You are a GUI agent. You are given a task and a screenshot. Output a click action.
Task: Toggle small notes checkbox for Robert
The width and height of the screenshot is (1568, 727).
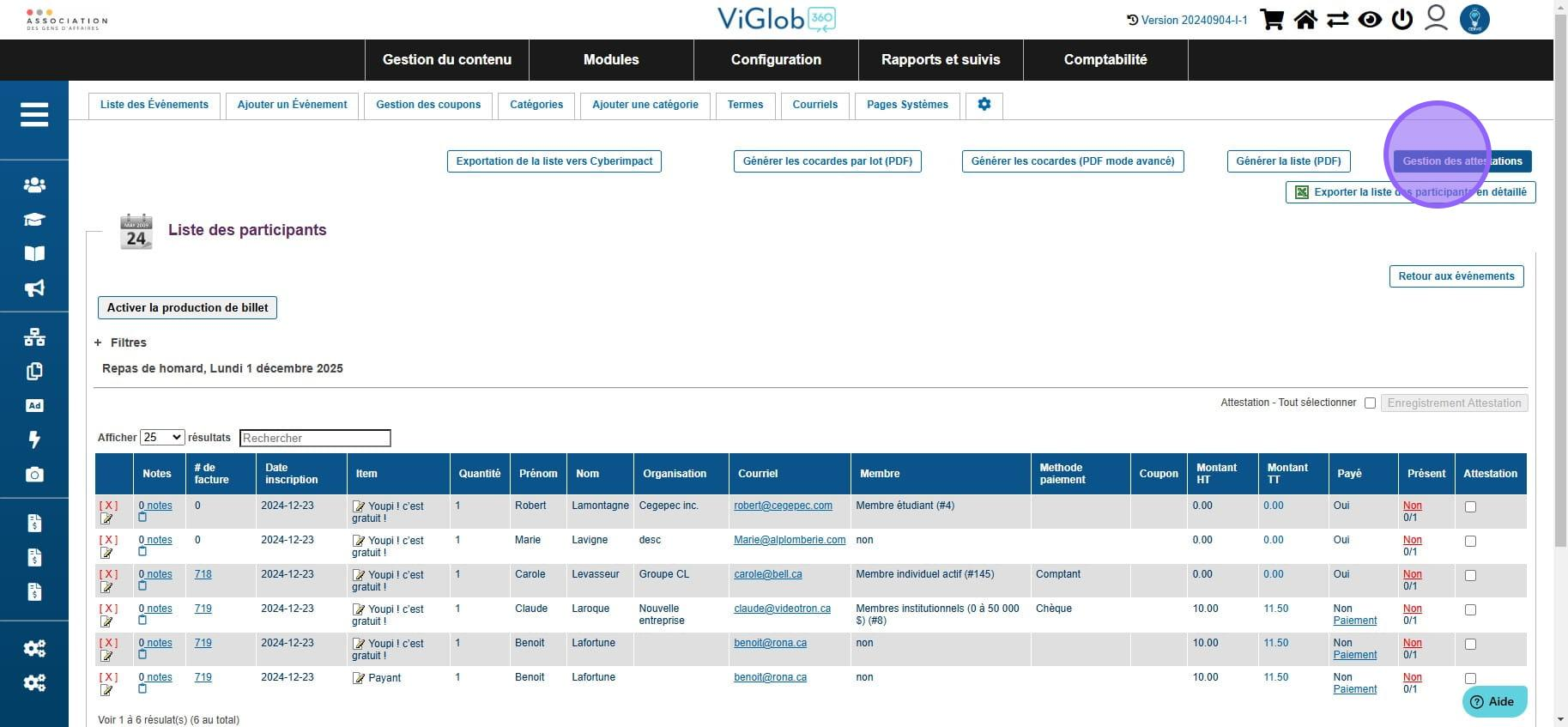pyautogui.click(x=142, y=518)
